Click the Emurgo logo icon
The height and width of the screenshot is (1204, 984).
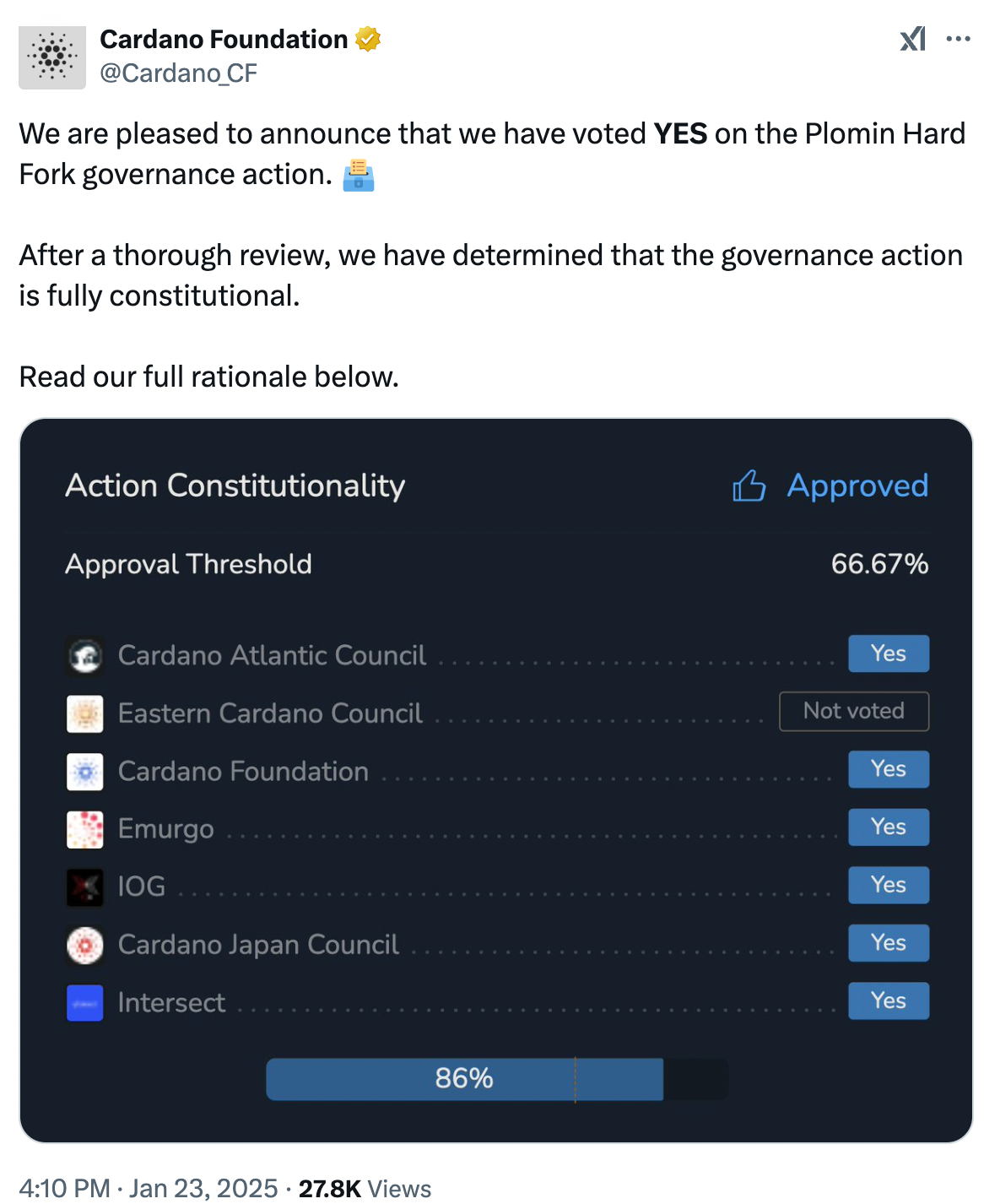pyautogui.click(x=85, y=829)
